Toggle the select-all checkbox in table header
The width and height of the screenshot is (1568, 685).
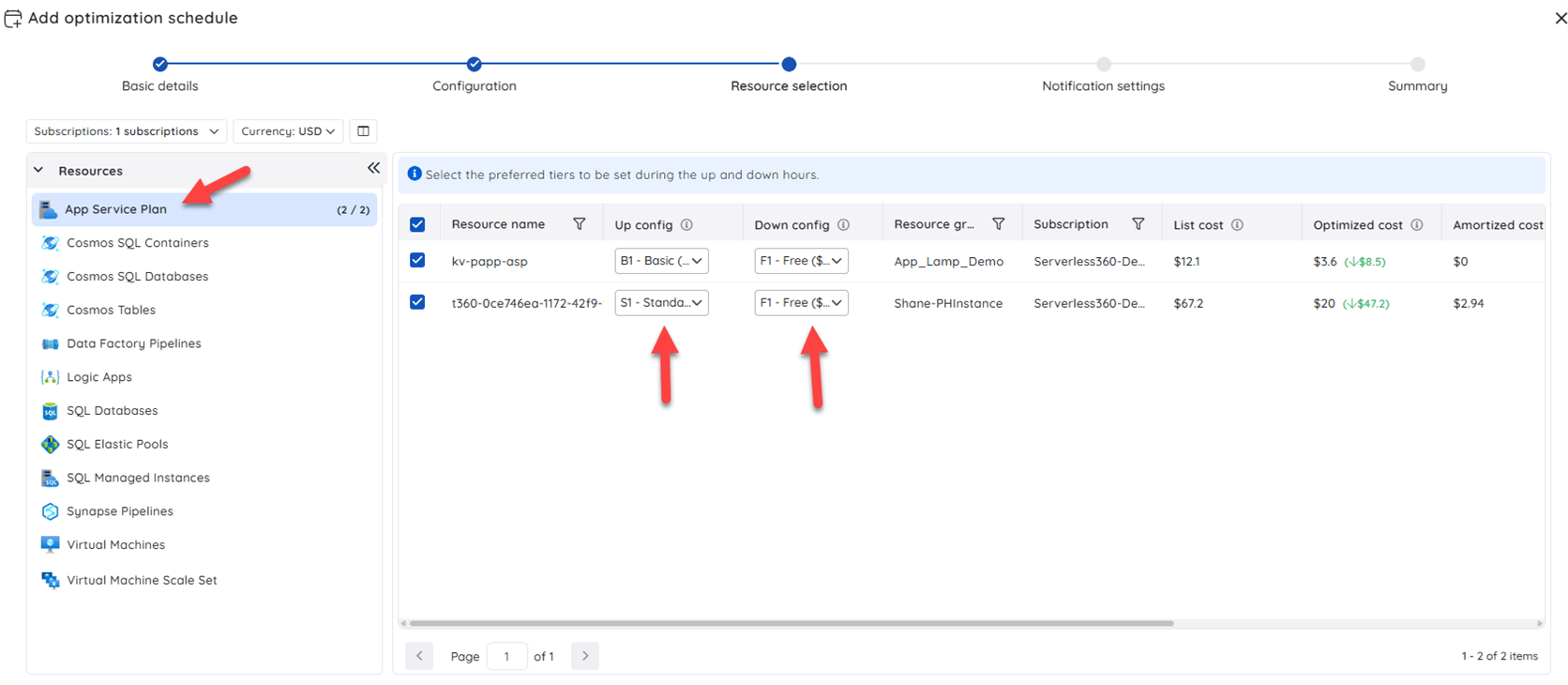(x=417, y=225)
